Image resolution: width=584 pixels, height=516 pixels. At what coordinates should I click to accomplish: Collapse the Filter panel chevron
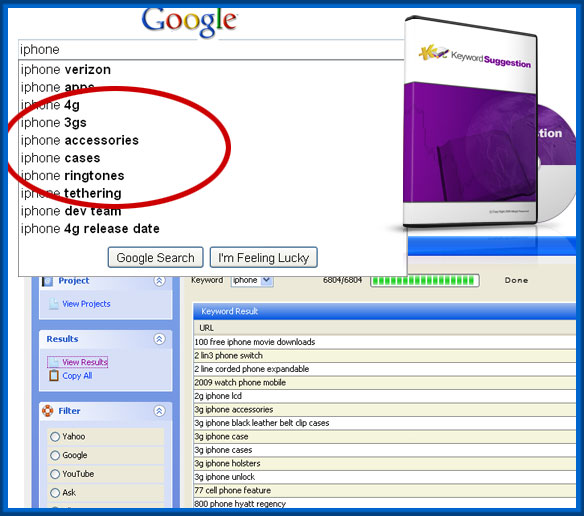click(x=159, y=411)
